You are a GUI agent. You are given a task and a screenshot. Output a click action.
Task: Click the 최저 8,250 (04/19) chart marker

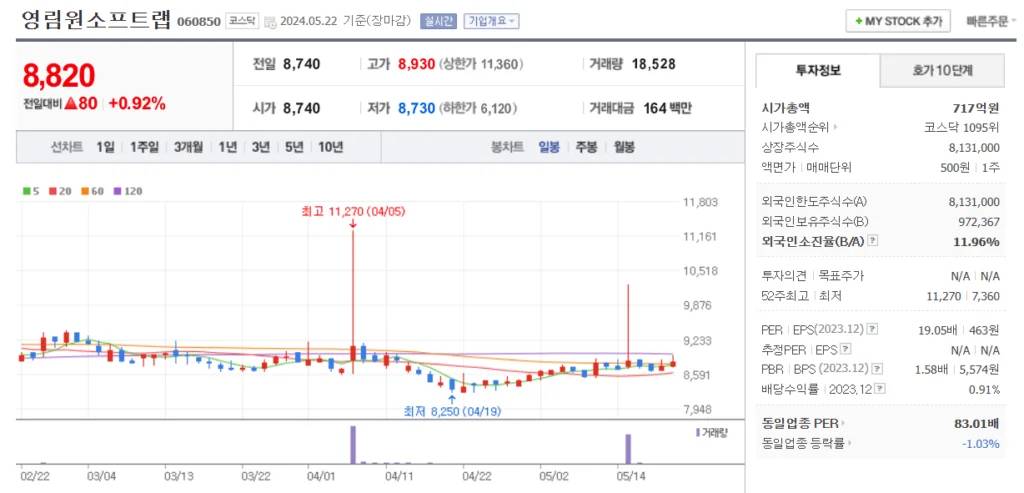click(453, 411)
